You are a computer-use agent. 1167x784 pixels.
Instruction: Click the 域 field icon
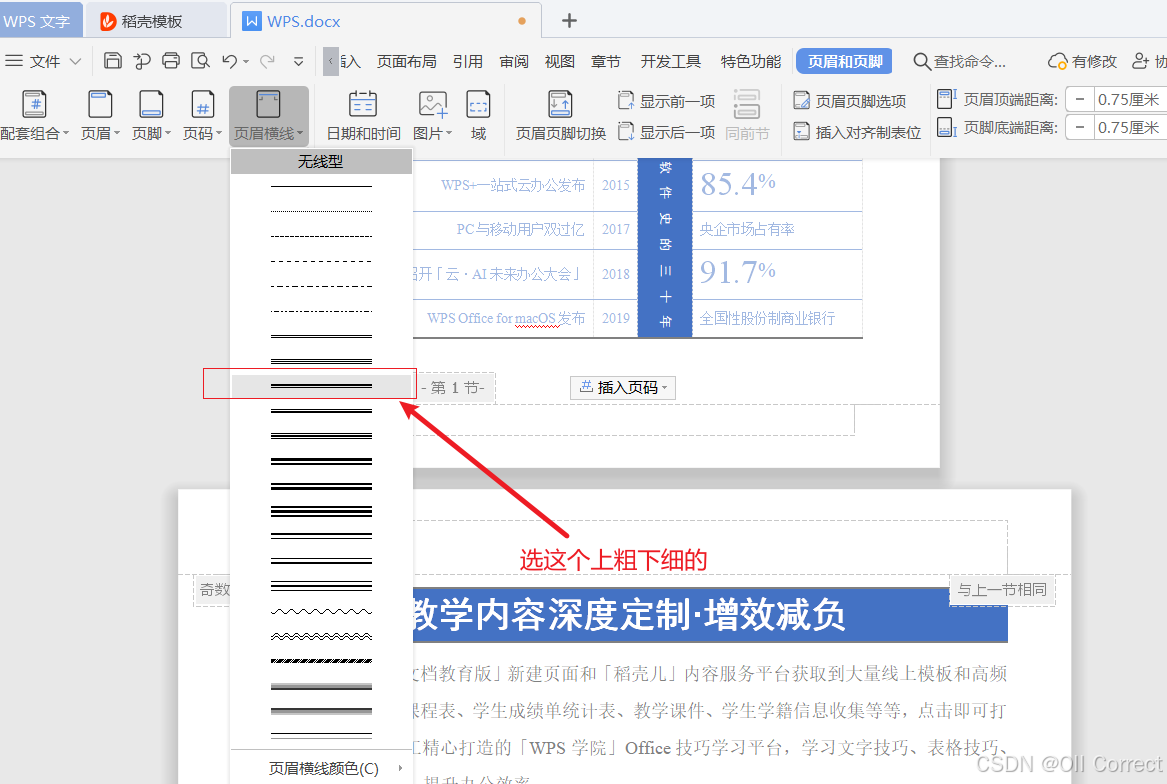(478, 115)
